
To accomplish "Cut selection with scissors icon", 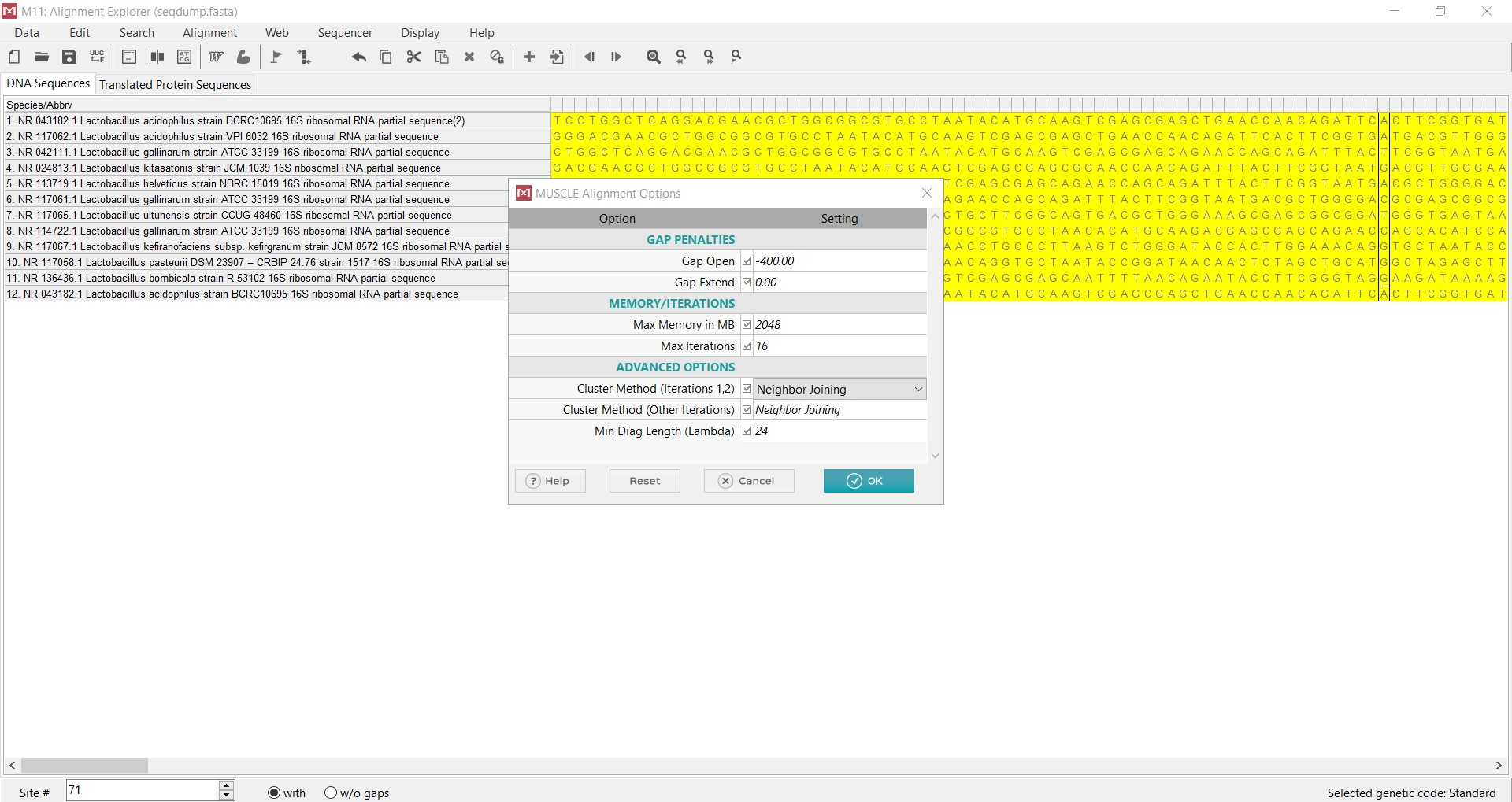I will pos(413,57).
